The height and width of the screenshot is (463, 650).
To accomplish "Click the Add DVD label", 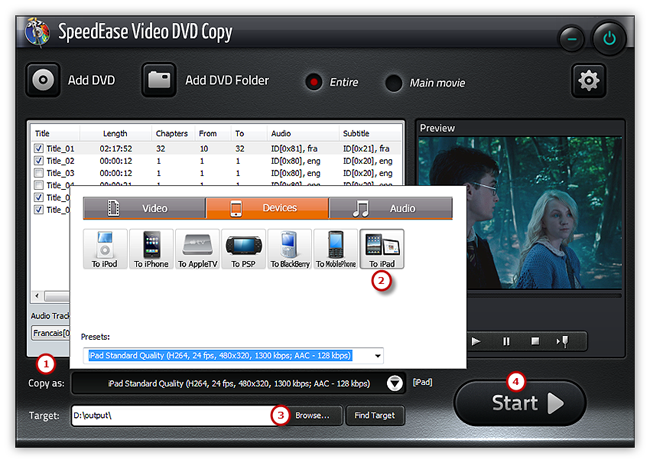I will [92, 80].
